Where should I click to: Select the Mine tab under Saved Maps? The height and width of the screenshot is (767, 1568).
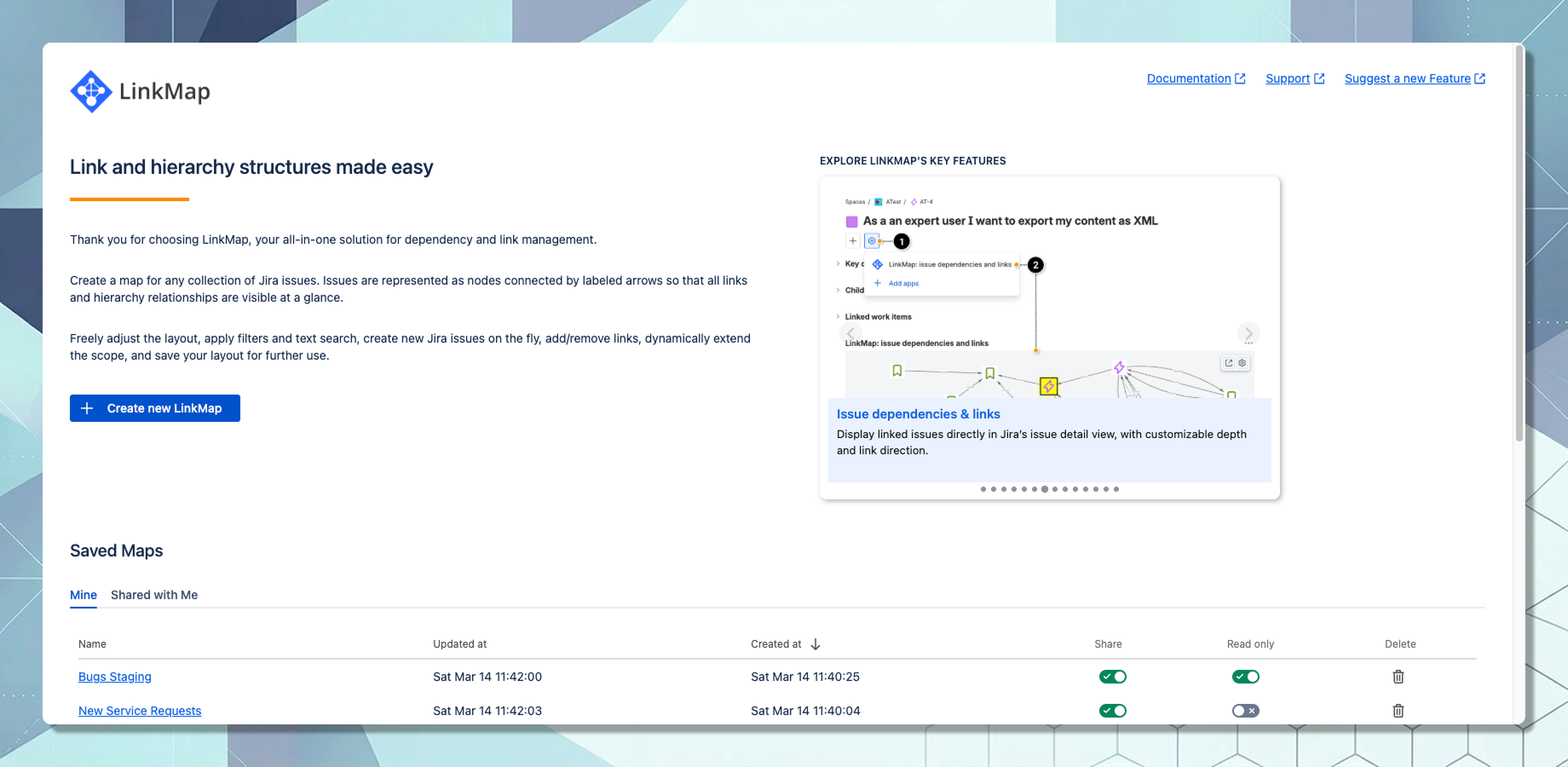coord(83,595)
